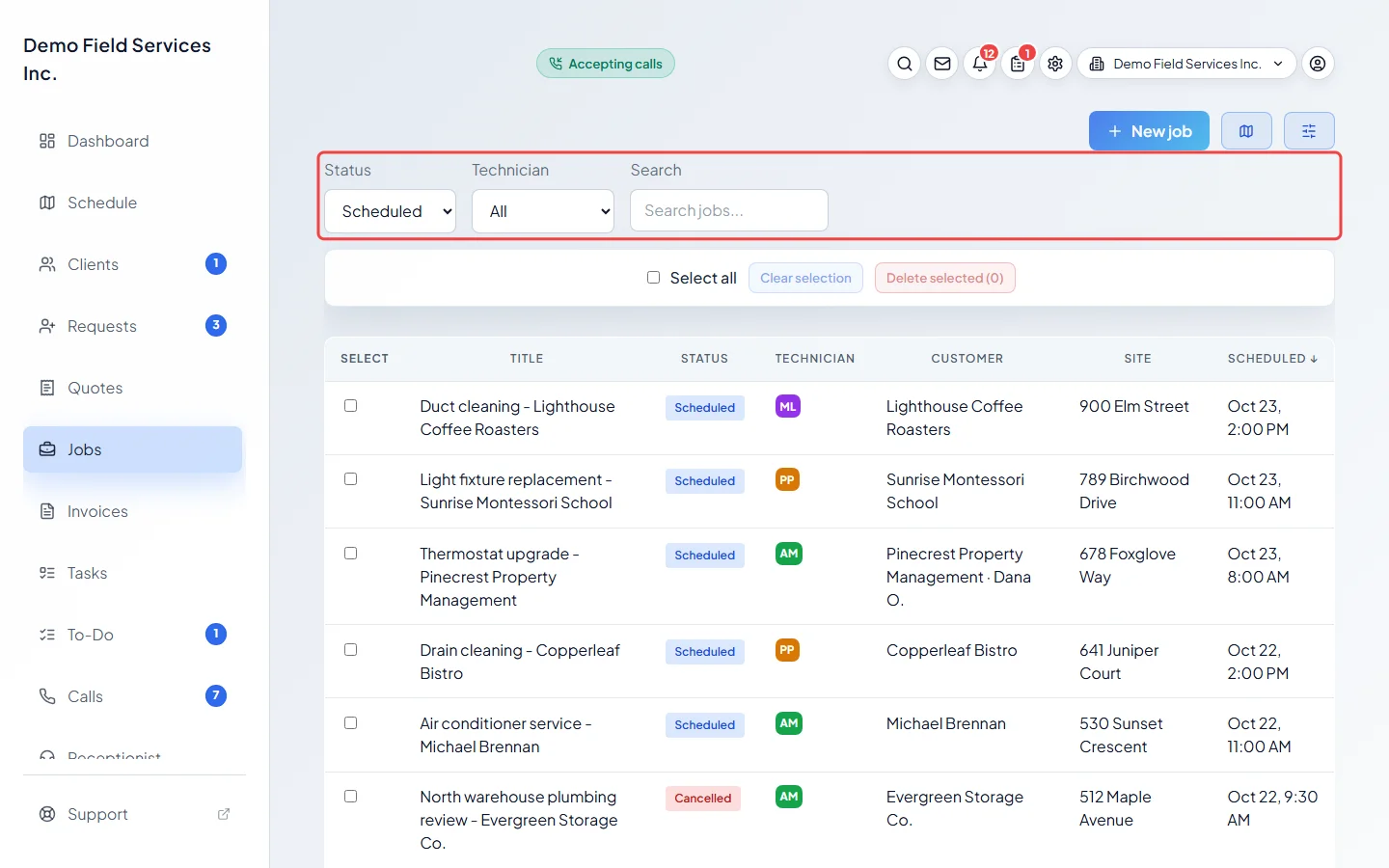Select the Light fixture replacement job checkbox
This screenshot has height=868, width=1389.
tap(351, 479)
